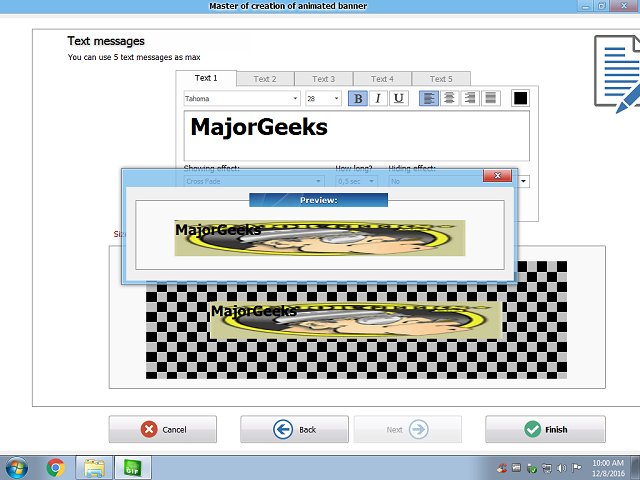Switch to the Text 2 tab
This screenshot has height=480, width=640.
265,79
